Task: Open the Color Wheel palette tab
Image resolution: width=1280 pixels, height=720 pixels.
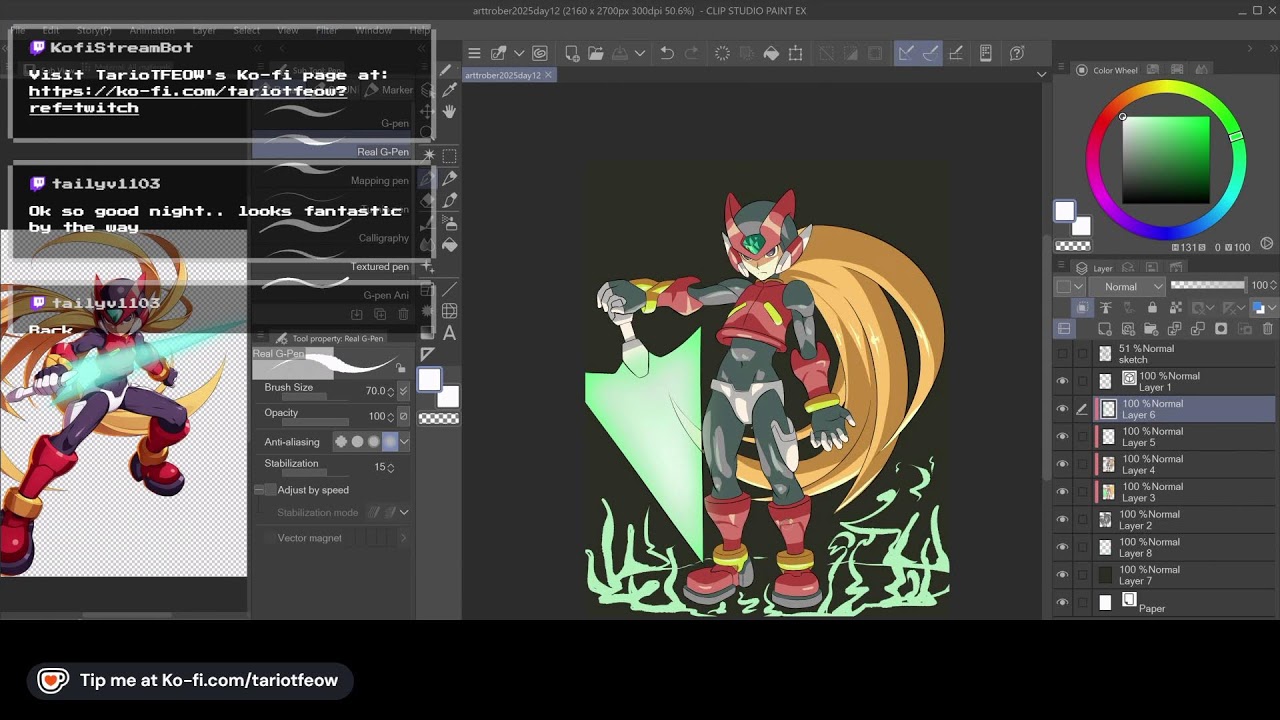Action: [x=1107, y=70]
